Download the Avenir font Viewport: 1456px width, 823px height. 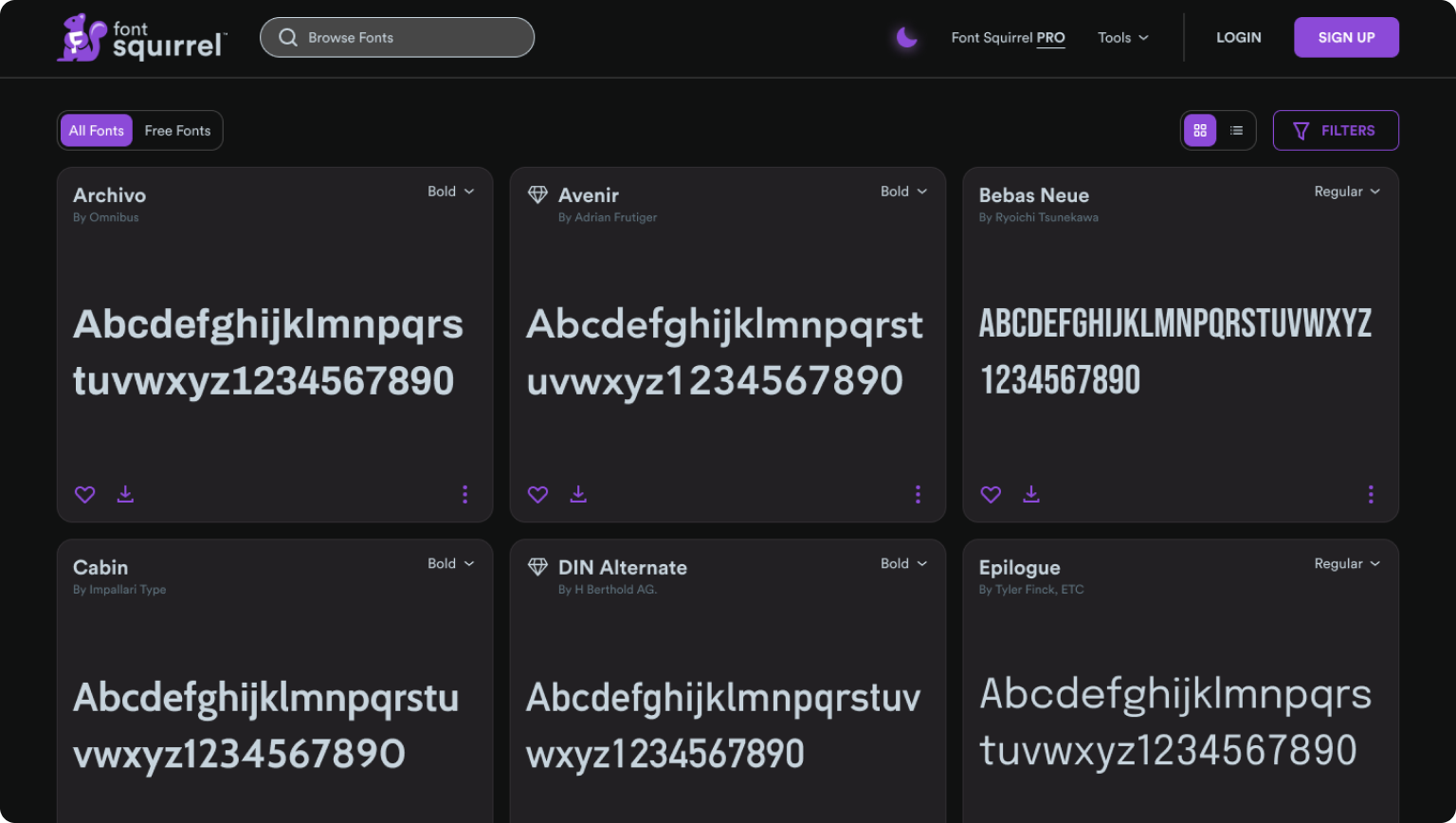click(578, 494)
